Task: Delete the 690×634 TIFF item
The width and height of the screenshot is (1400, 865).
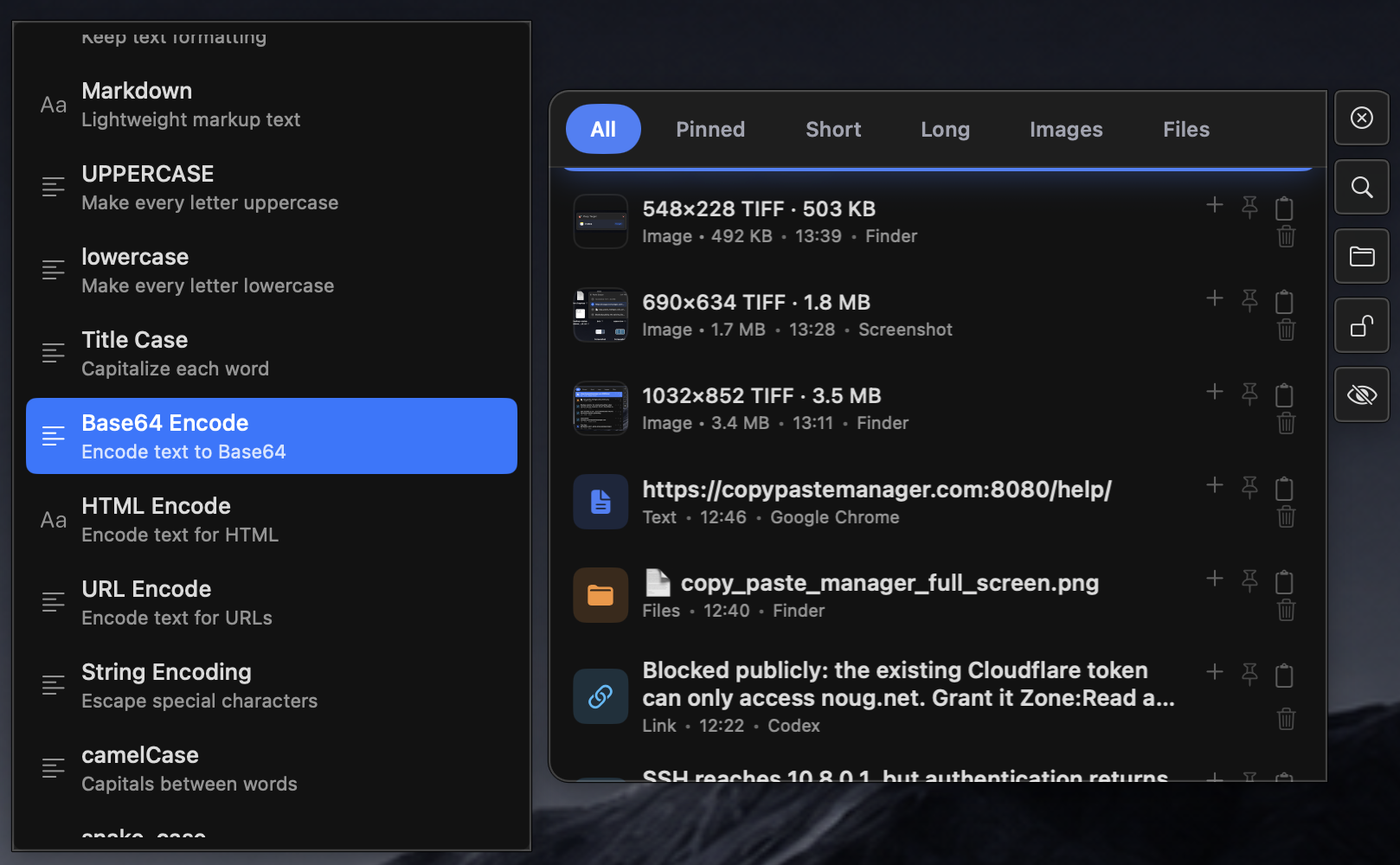Action: pyautogui.click(x=1287, y=330)
